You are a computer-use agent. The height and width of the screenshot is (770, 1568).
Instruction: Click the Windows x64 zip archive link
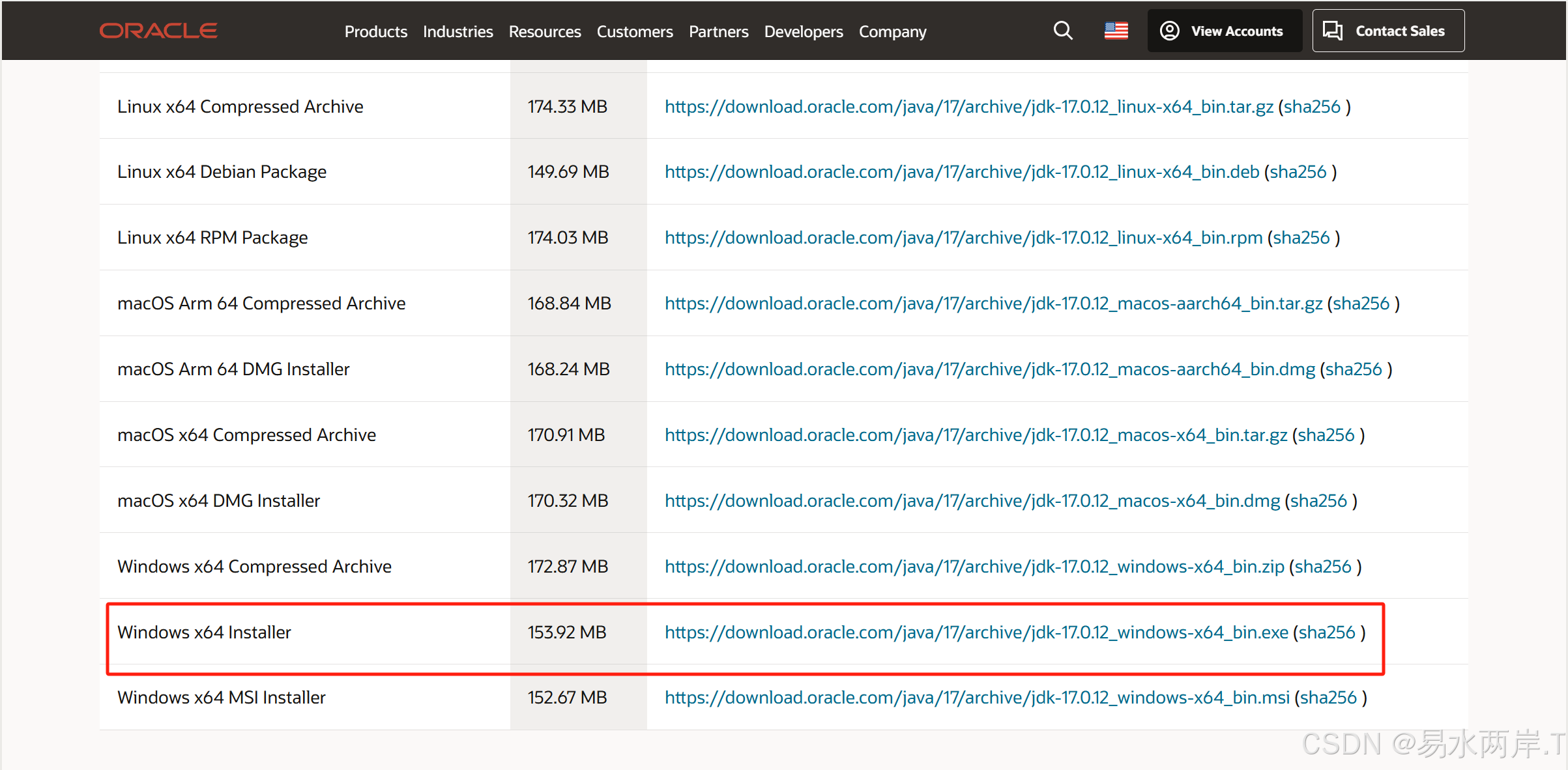click(974, 566)
